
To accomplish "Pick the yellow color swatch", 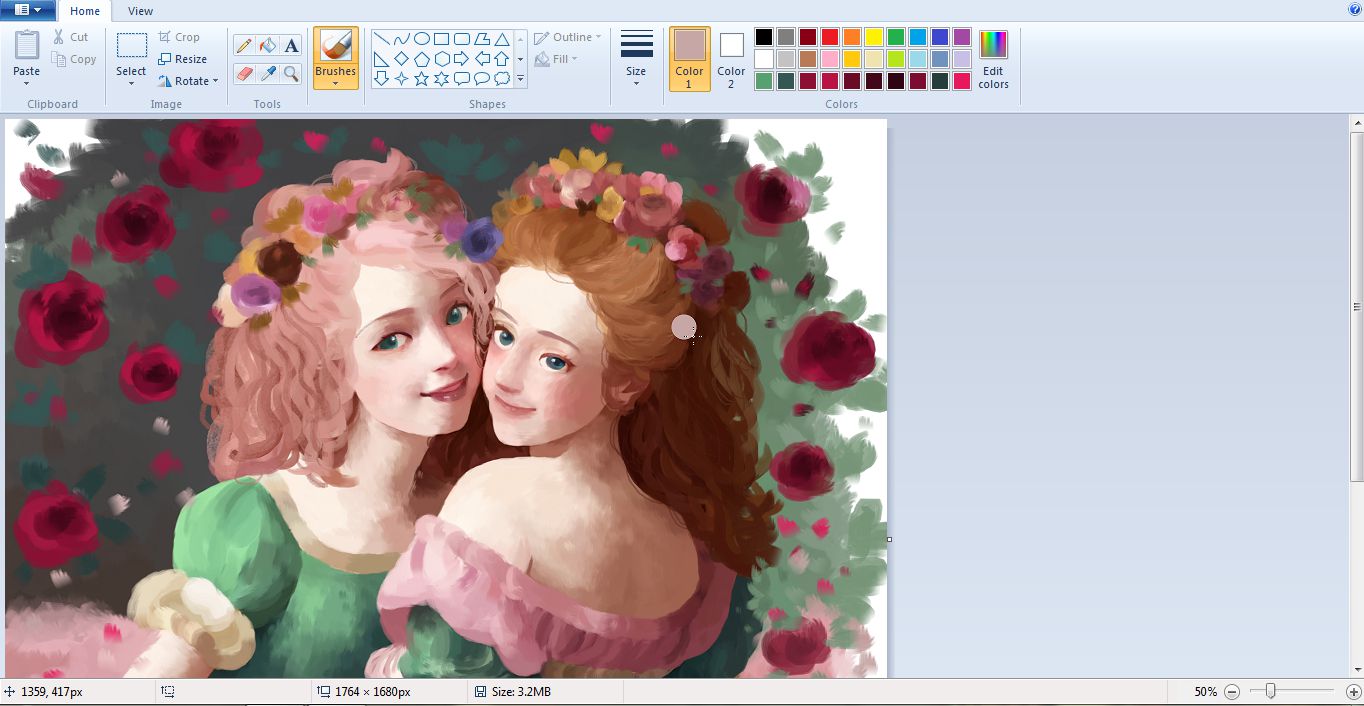I will click(873, 37).
